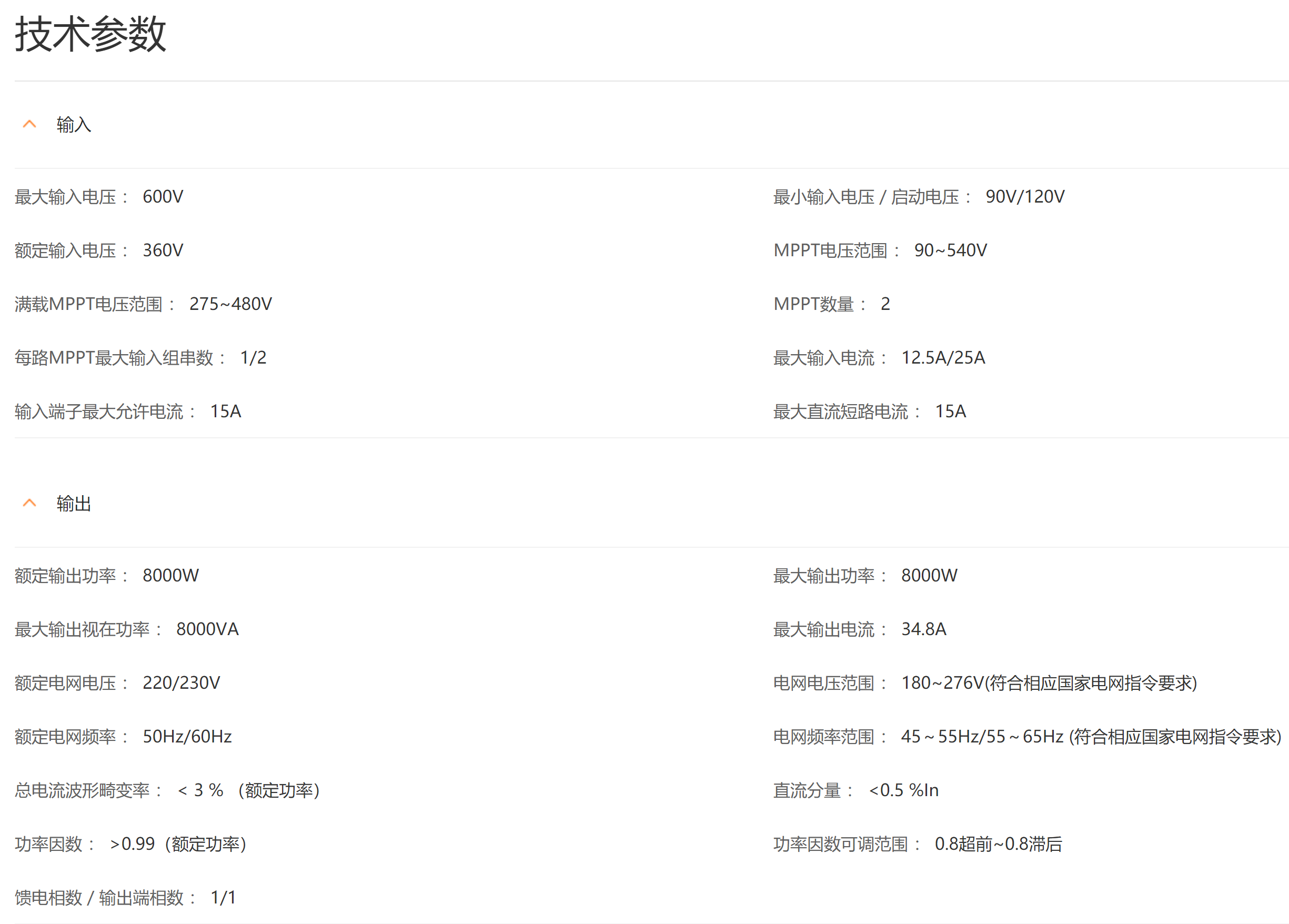Click the 最大输入电流 12.5A/25A value
Screen dimensions: 1289x924
coord(943,357)
